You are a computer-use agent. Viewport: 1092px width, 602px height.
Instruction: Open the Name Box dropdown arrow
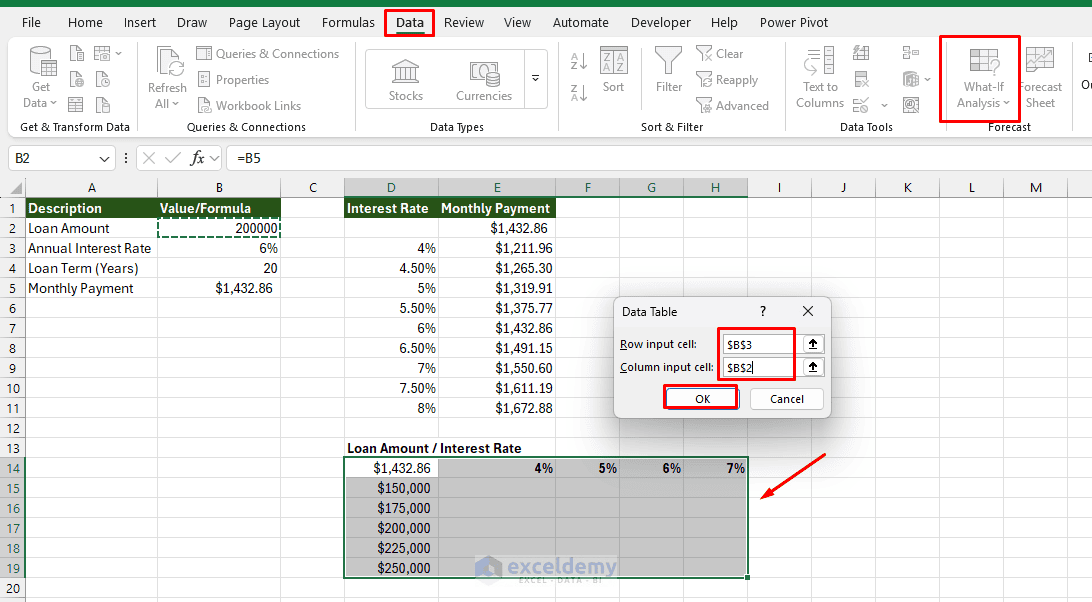(x=104, y=159)
